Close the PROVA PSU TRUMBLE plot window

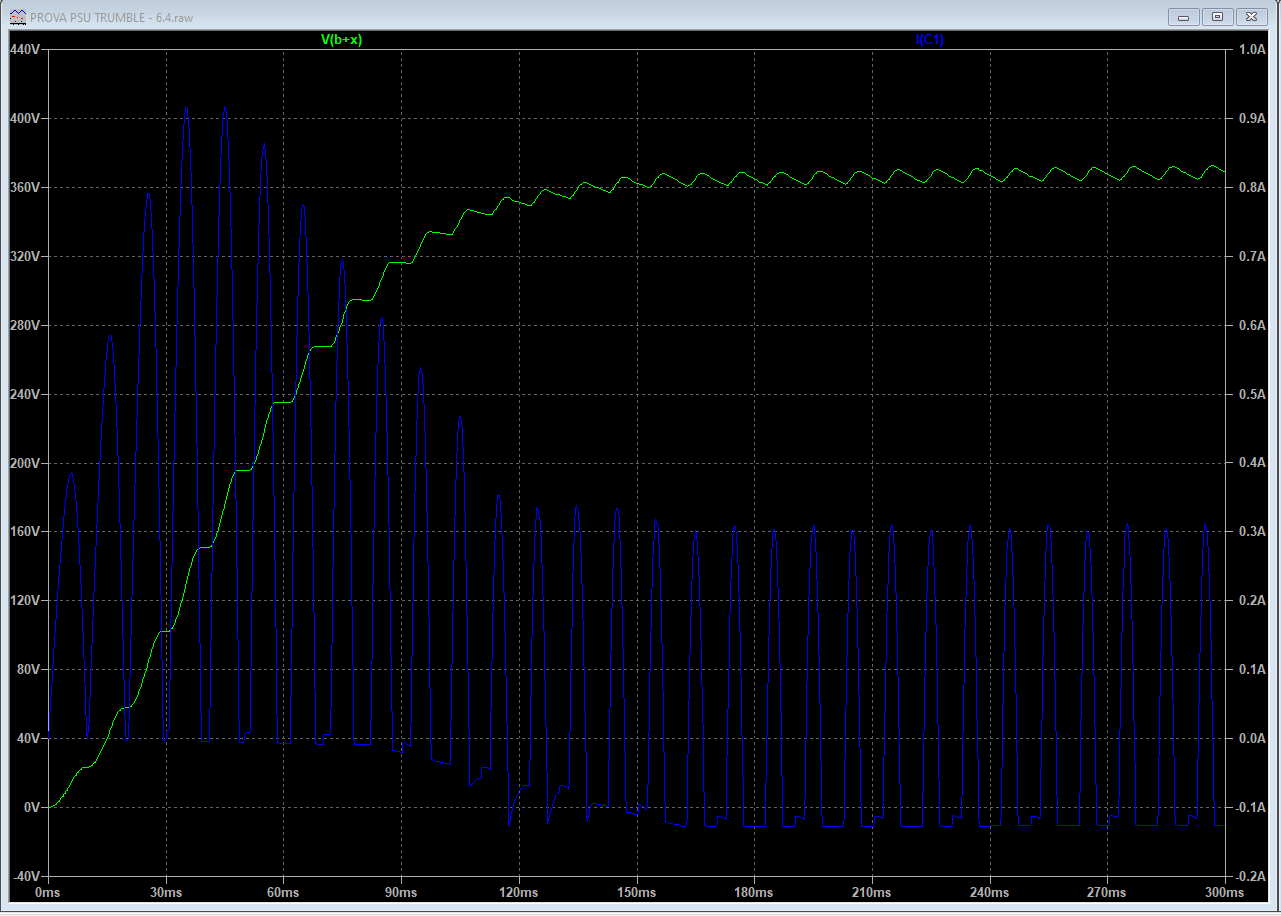[x=1251, y=17]
